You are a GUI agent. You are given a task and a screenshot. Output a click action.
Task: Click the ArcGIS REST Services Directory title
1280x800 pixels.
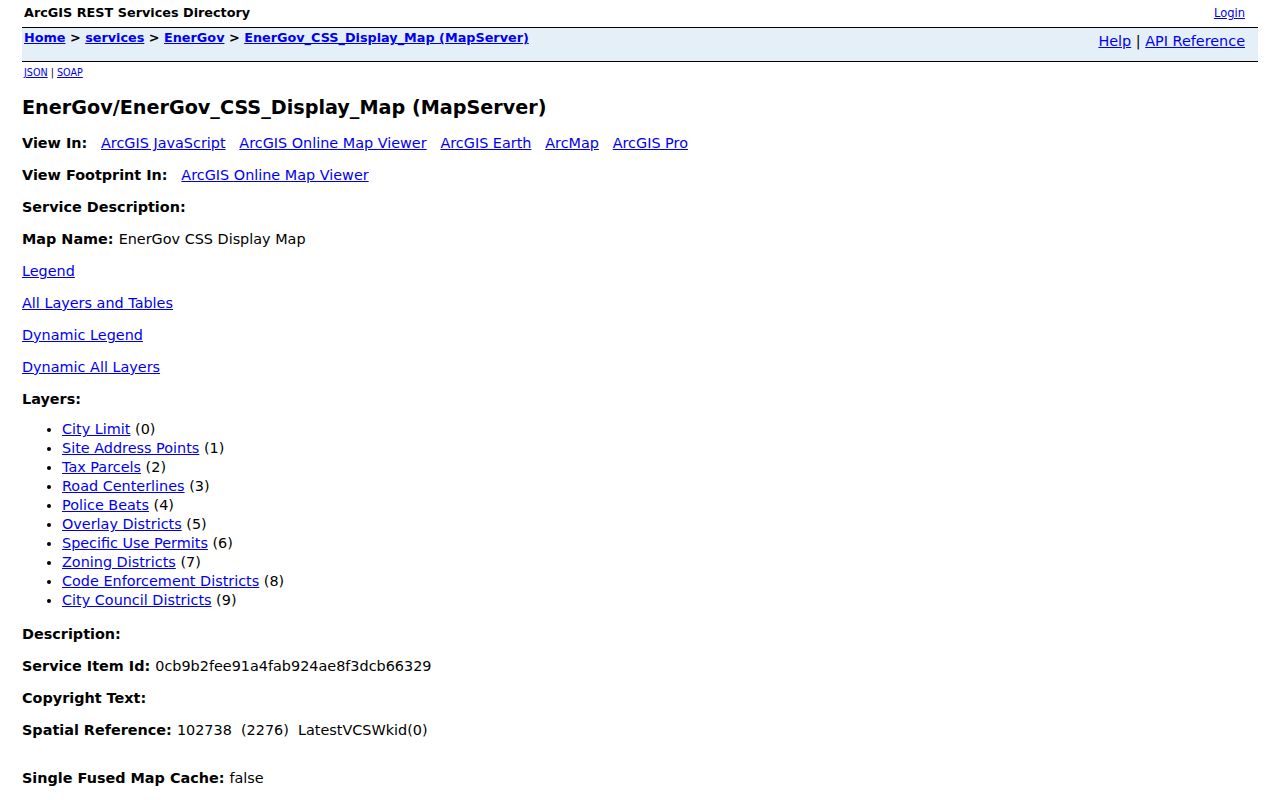click(x=137, y=13)
